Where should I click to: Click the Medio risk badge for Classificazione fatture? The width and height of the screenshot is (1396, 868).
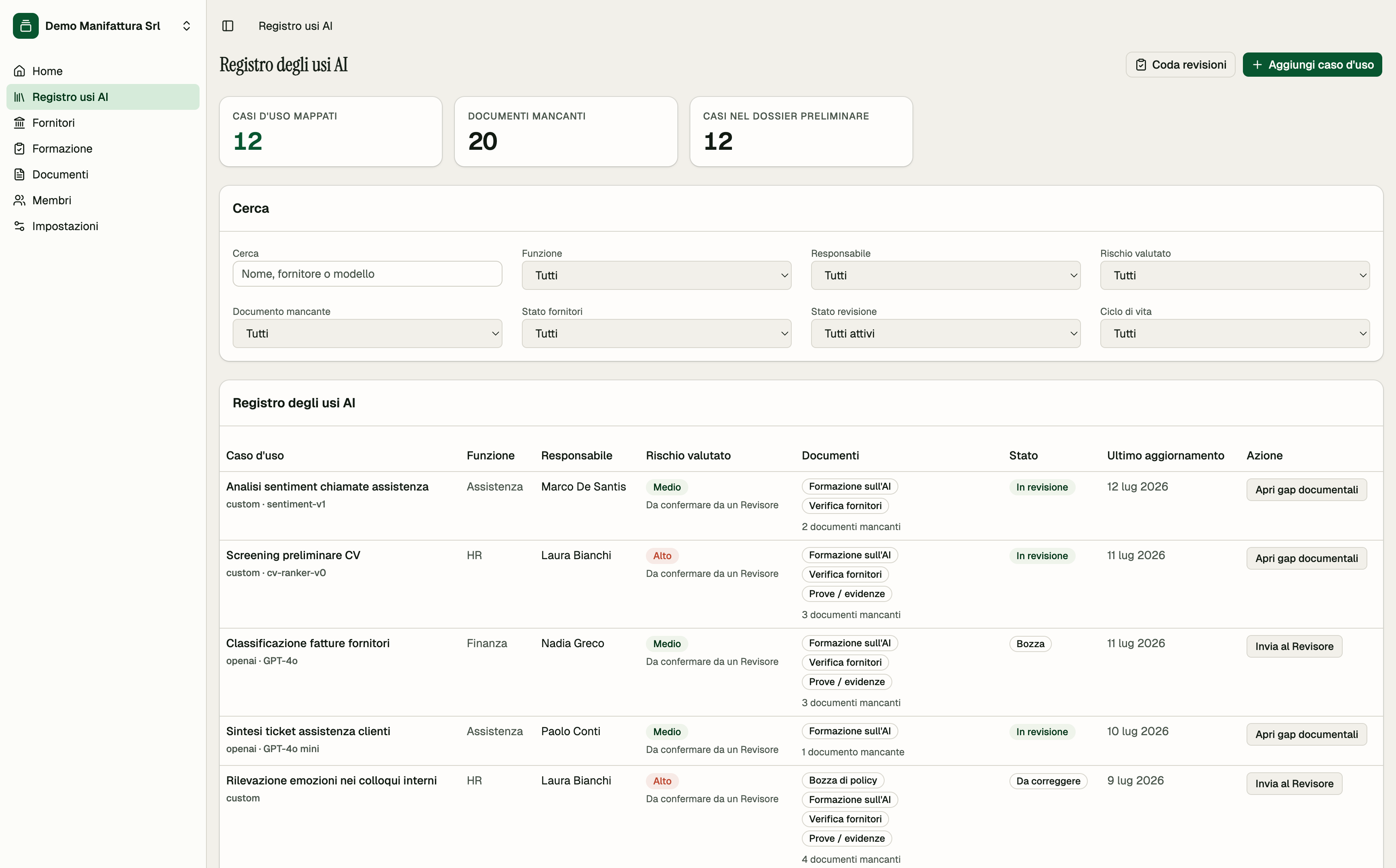pos(667,644)
